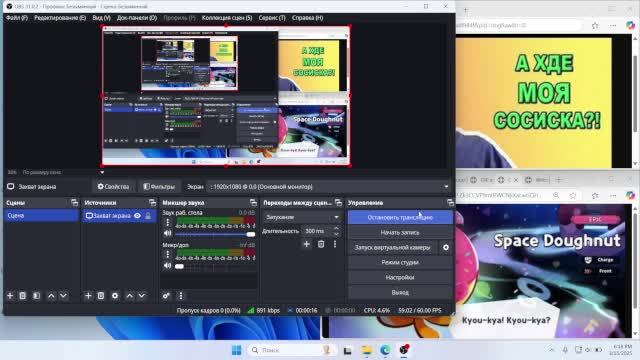Screen dimensions: 640x360
Task: Open source Свойства button
Action: (113, 187)
